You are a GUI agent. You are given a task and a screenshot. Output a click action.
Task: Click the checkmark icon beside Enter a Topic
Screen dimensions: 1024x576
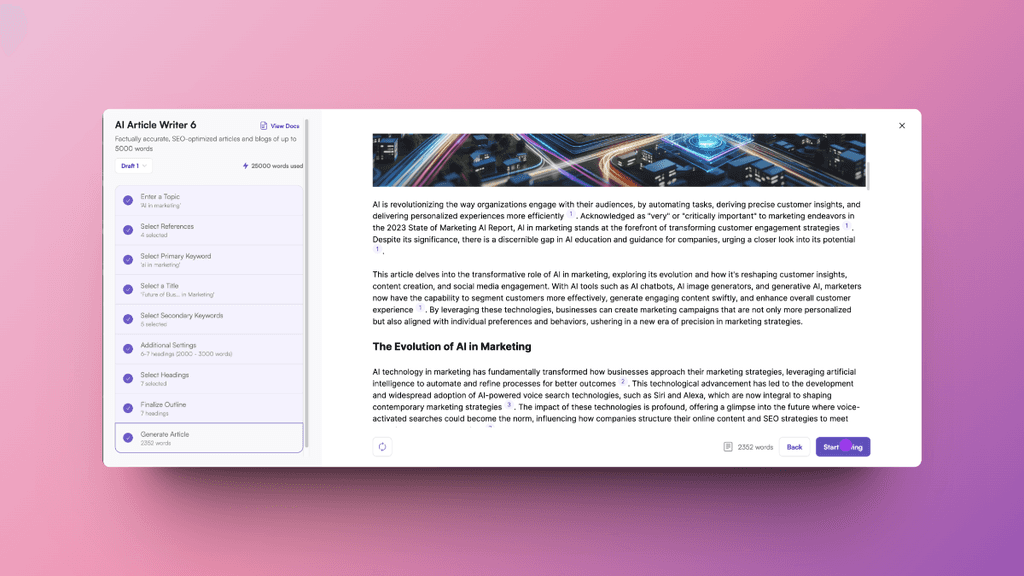126,200
